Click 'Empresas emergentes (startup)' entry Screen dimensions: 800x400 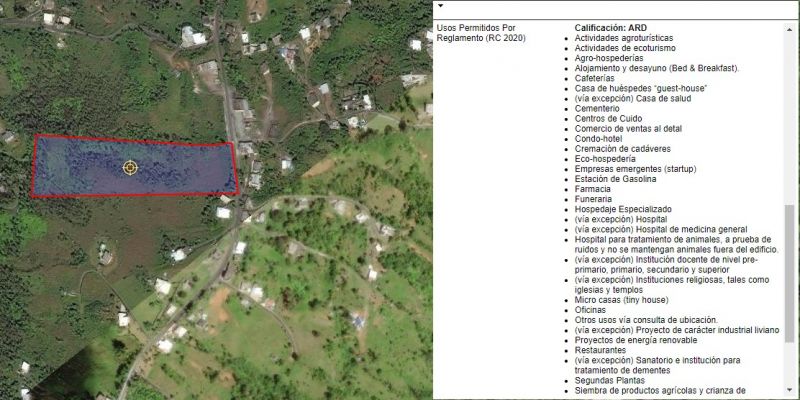click(636, 169)
